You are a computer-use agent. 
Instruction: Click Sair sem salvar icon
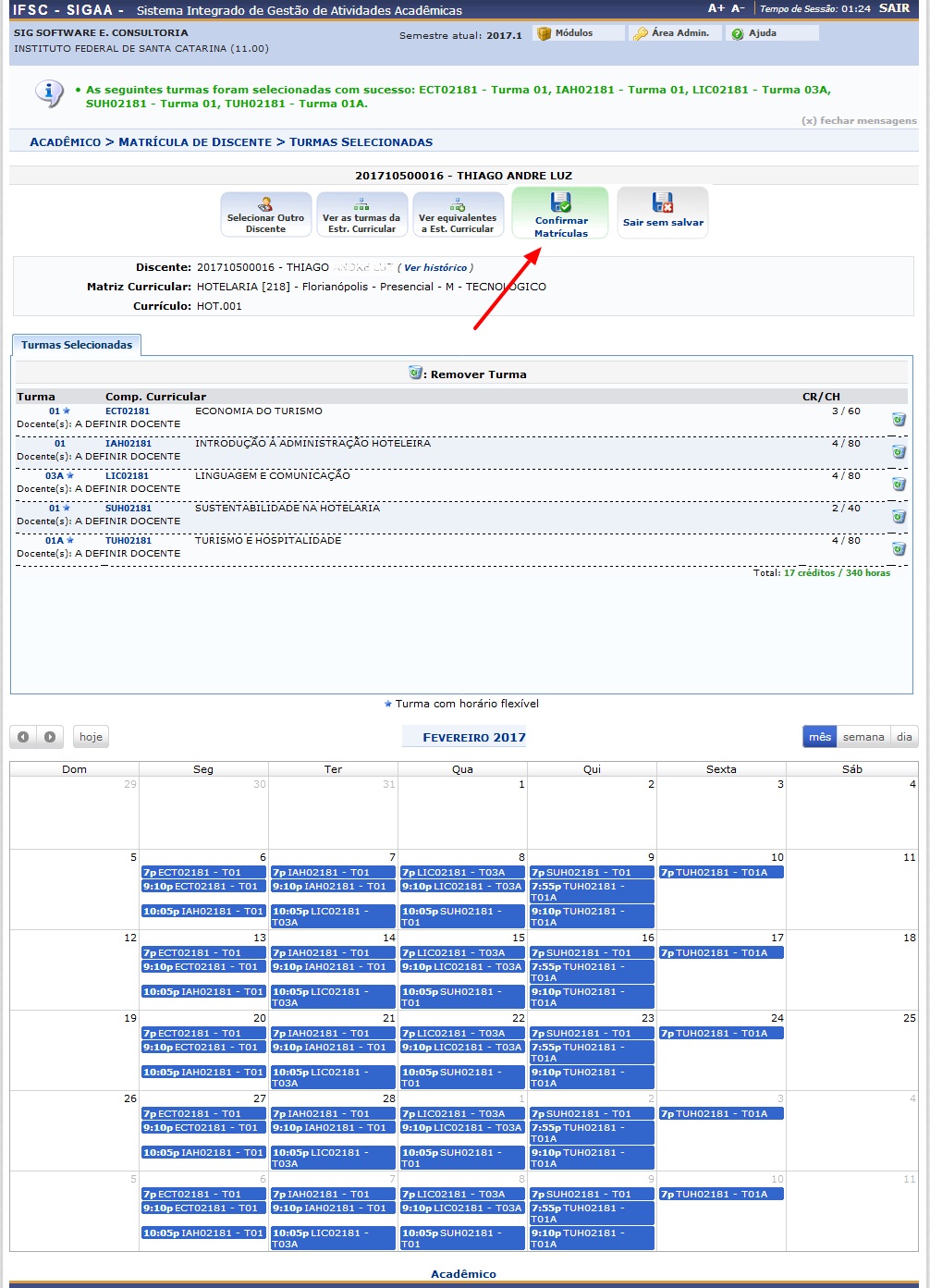(662, 202)
